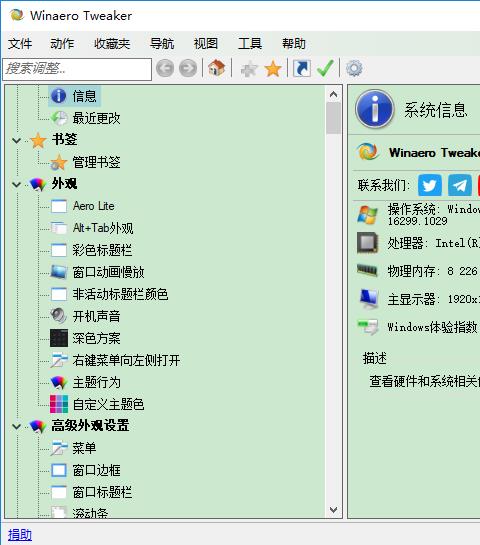Click the RAM icon beside 物理内存
The height and width of the screenshot is (545, 480).
pyautogui.click(x=367, y=270)
